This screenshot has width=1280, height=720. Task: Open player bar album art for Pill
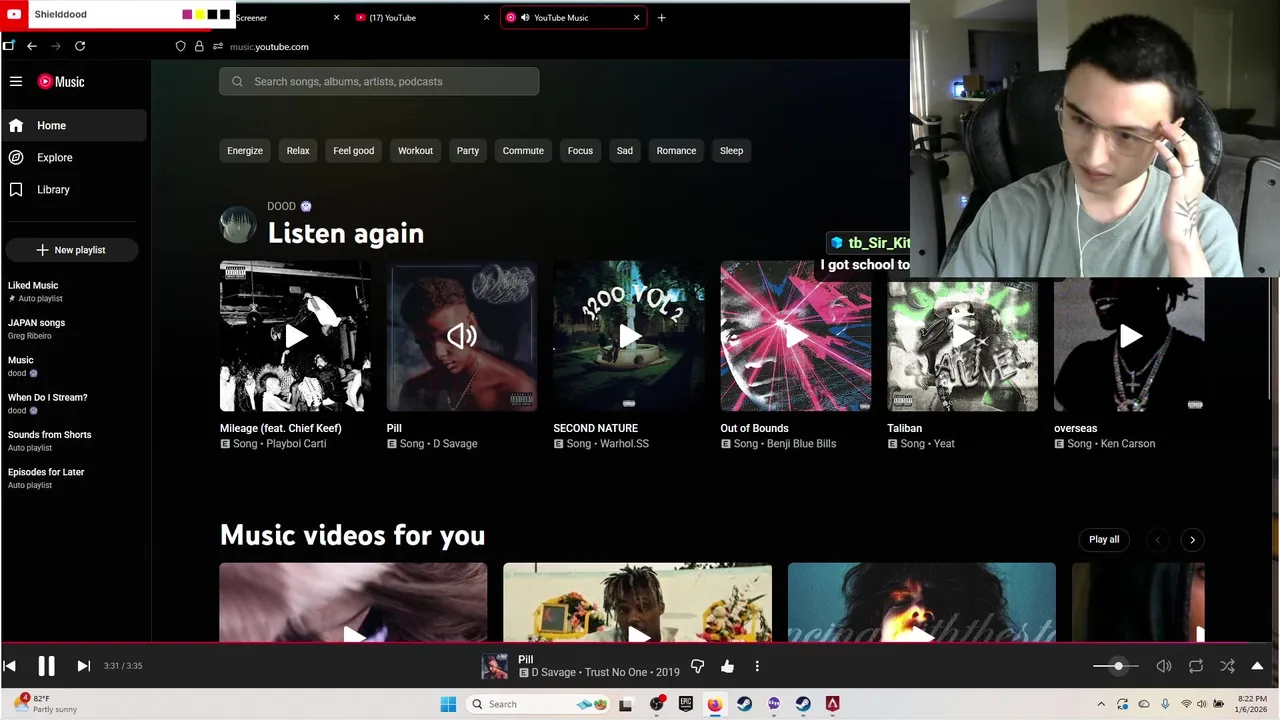pos(494,666)
